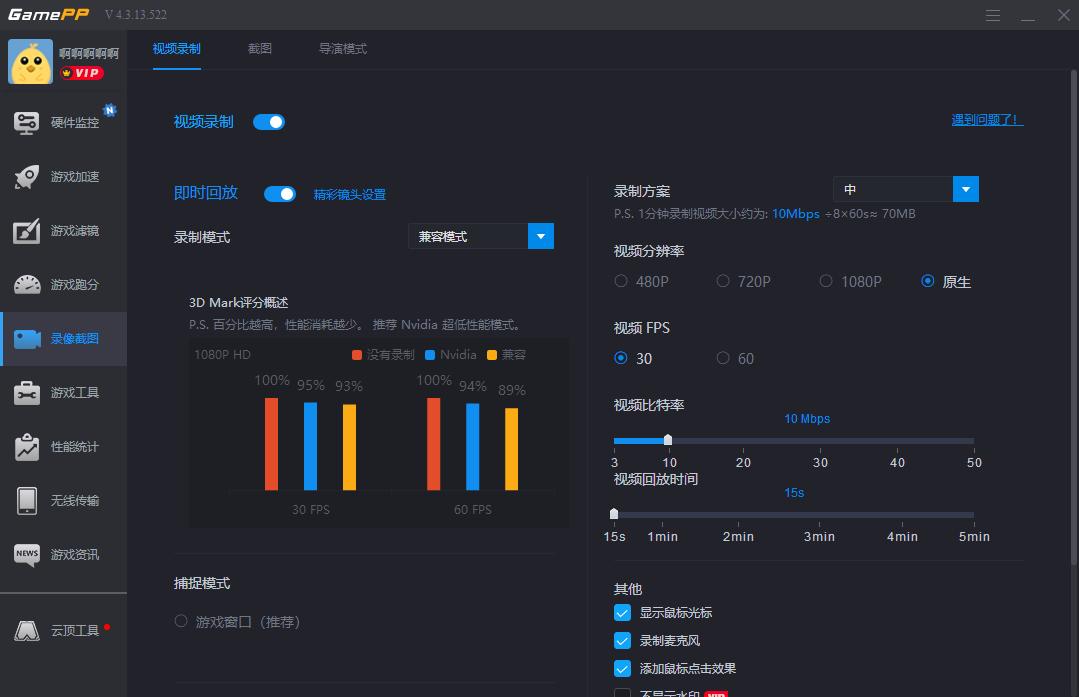Open the game acceleration (游戏加速) rocket icon
The height and width of the screenshot is (697, 1079).
[x=27, y=177]
